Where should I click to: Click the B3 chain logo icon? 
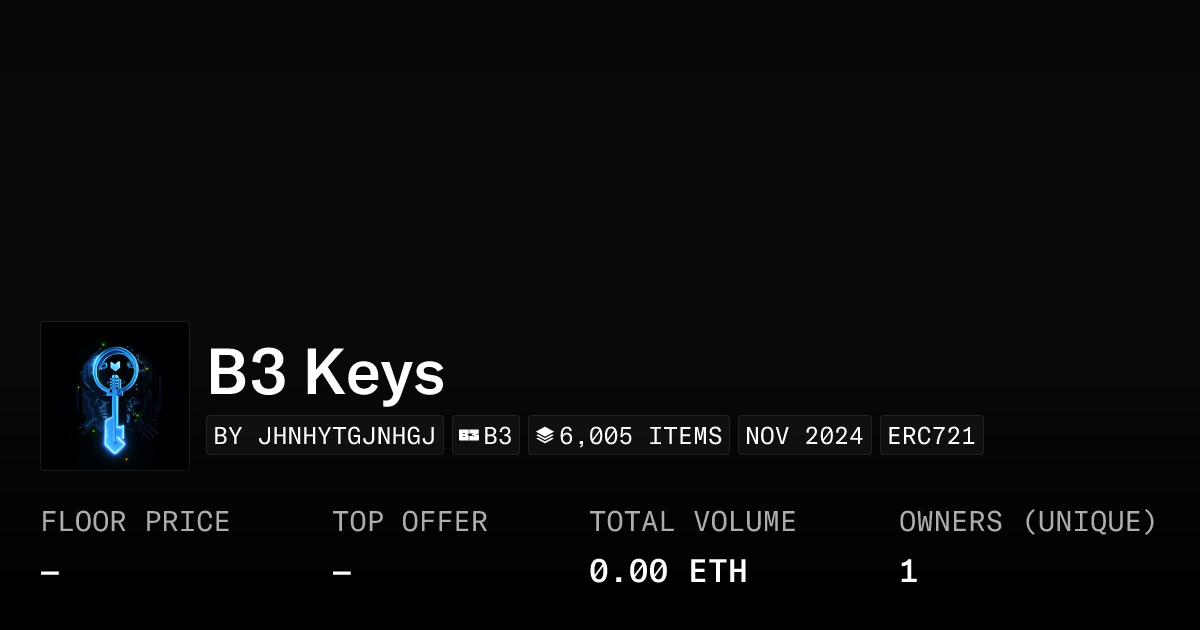pyautogui.click(x=469, y=435)
